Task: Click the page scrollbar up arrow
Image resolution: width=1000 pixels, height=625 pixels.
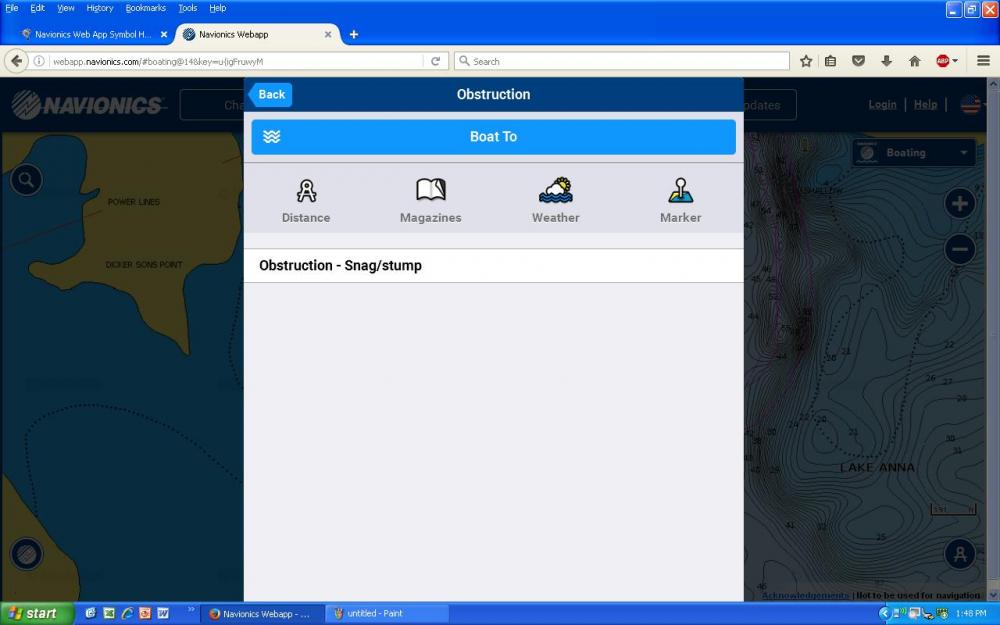Action: coord(993,84)
